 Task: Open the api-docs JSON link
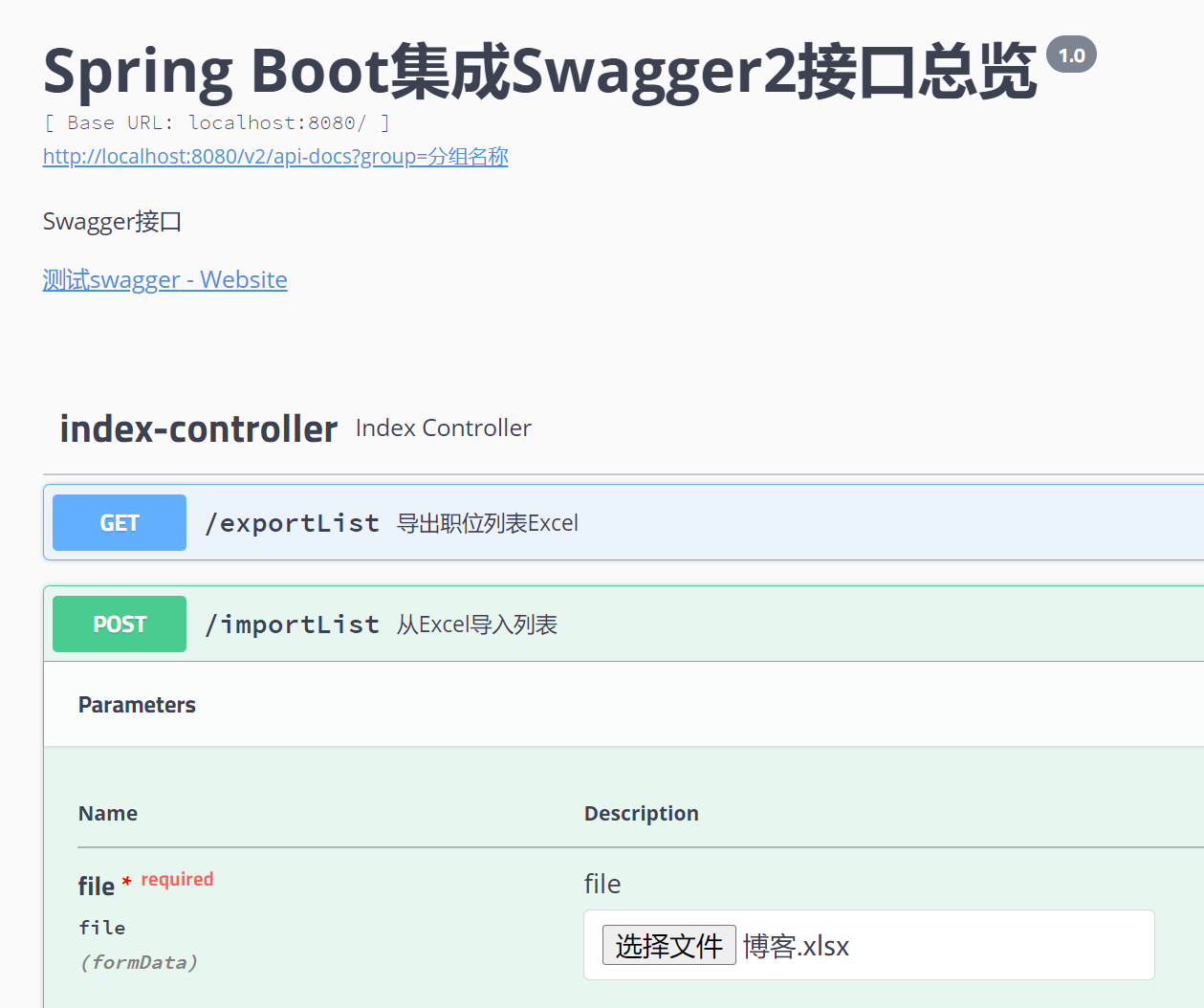275,157
